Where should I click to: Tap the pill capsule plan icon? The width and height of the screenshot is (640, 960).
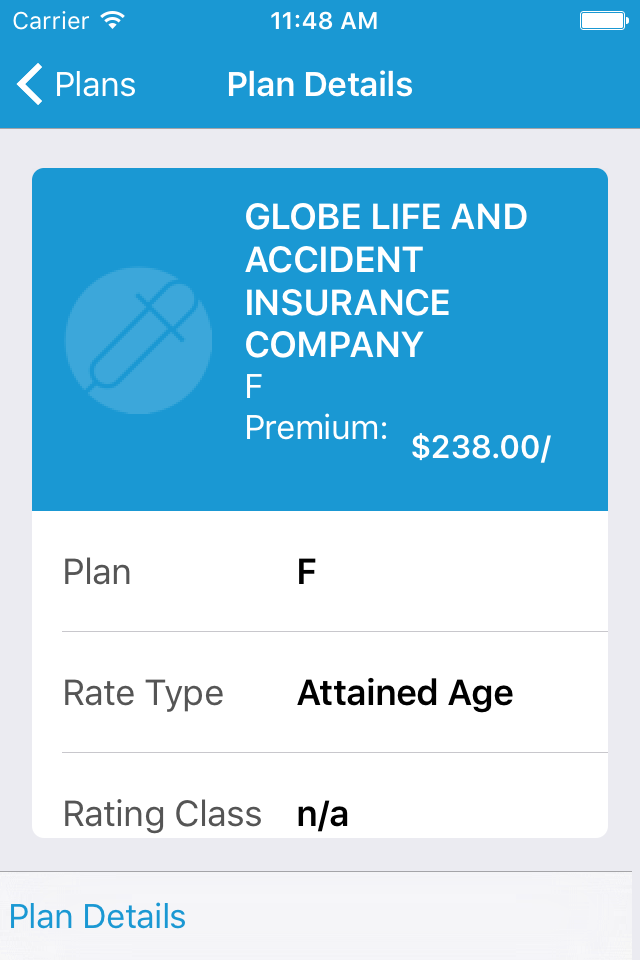coord(138,340)
